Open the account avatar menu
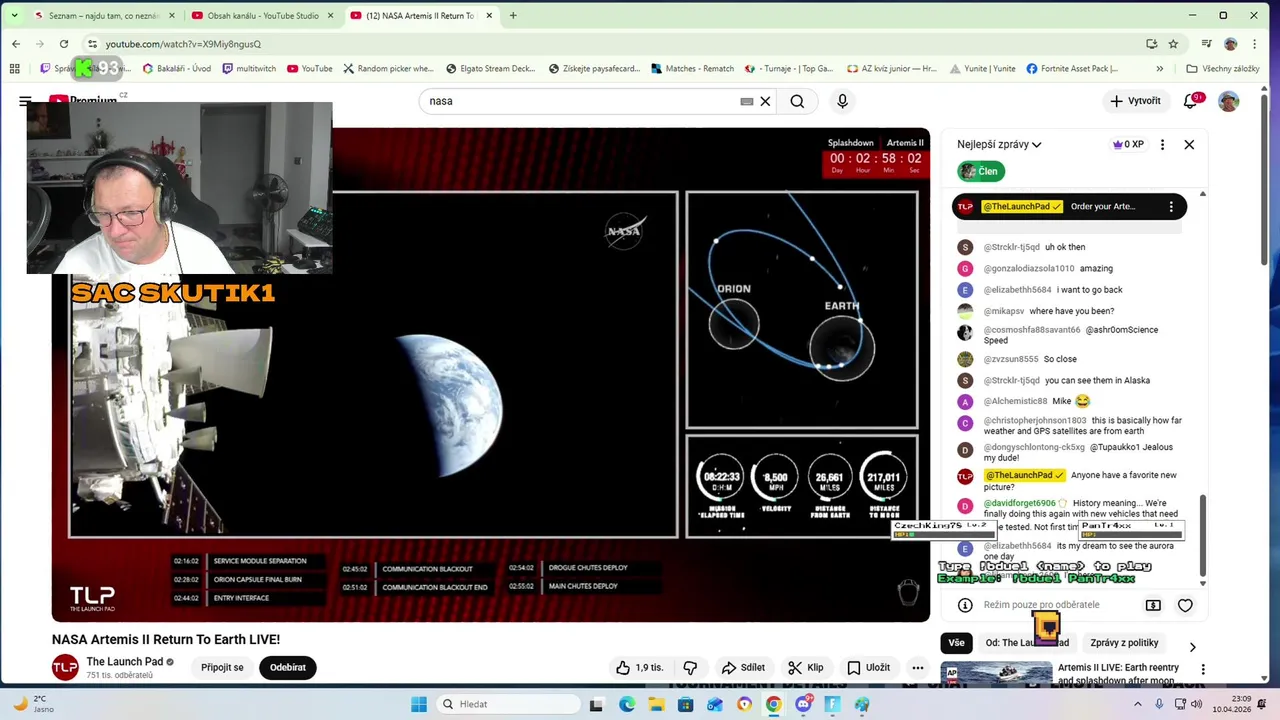 (x=1228, y=101)
